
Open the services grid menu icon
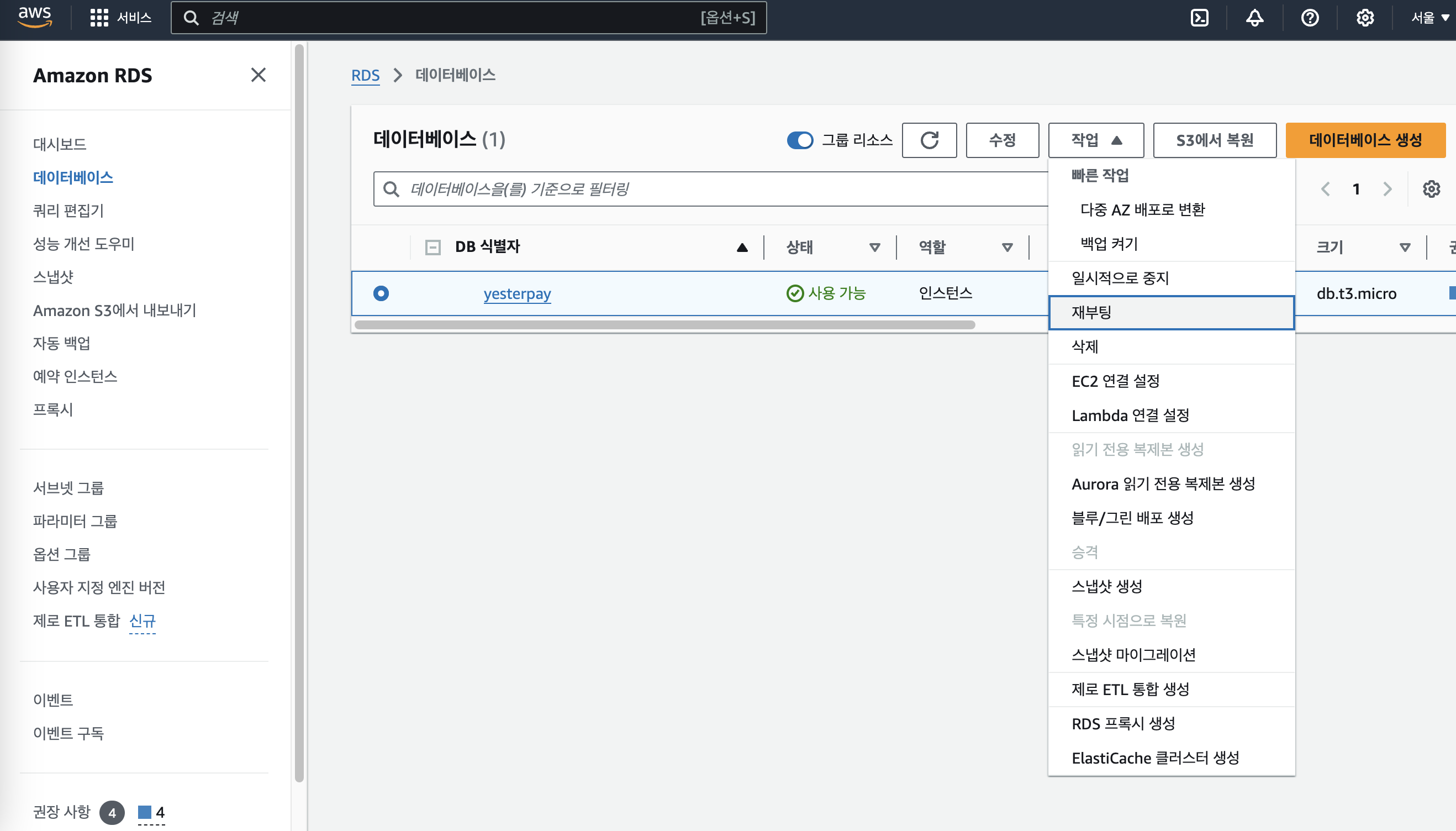point(99,18)
